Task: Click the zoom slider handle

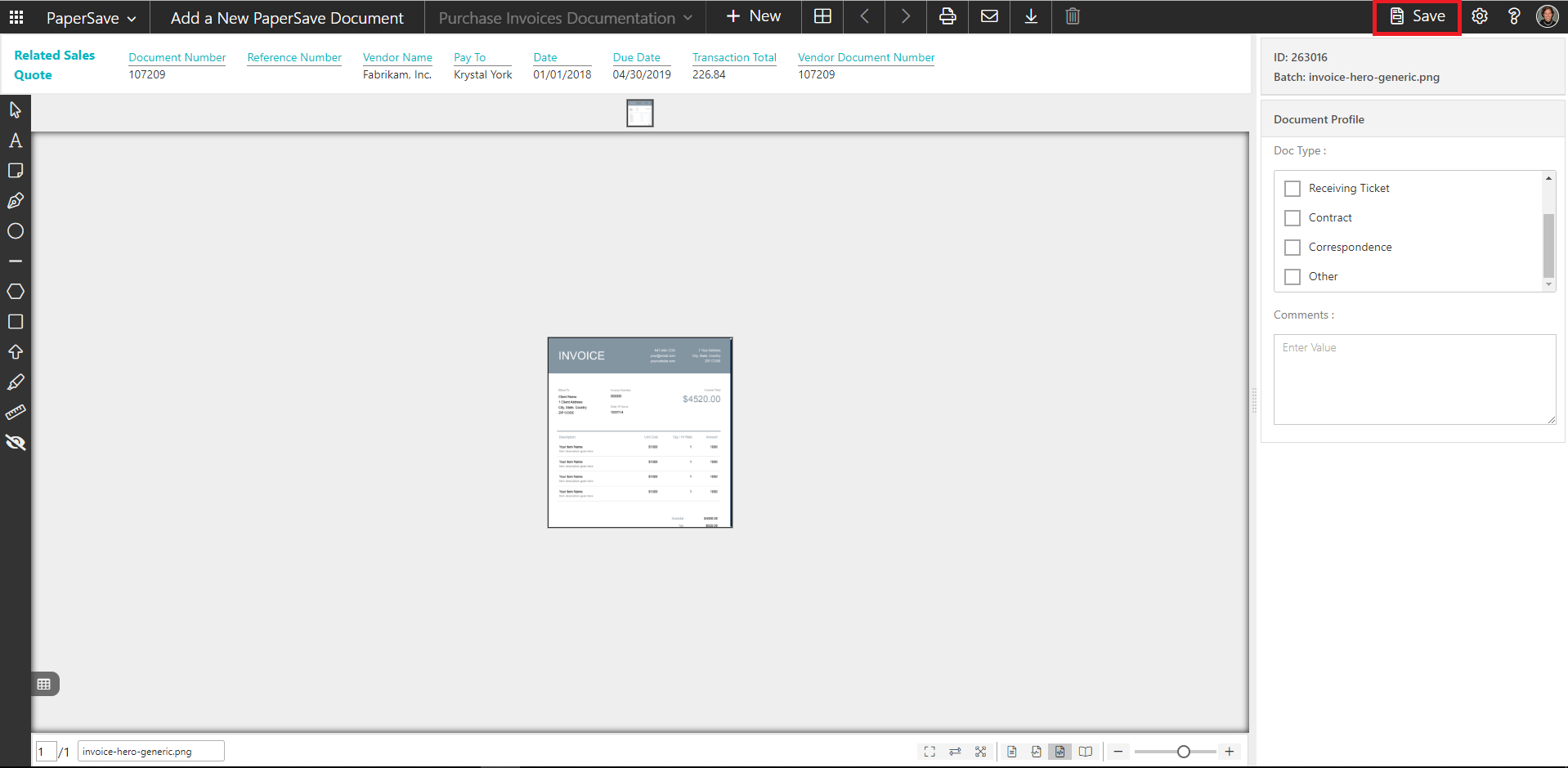Action: (1183, 752)
